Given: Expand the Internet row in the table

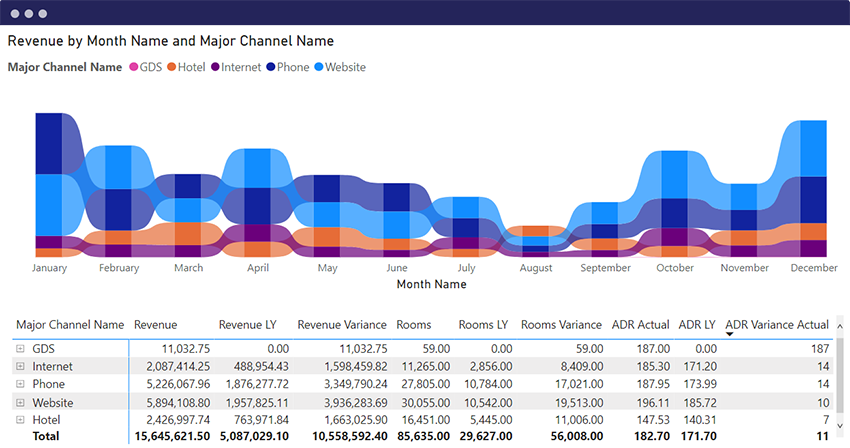Looking at the screenshot, I should click(x=20, y=366).
